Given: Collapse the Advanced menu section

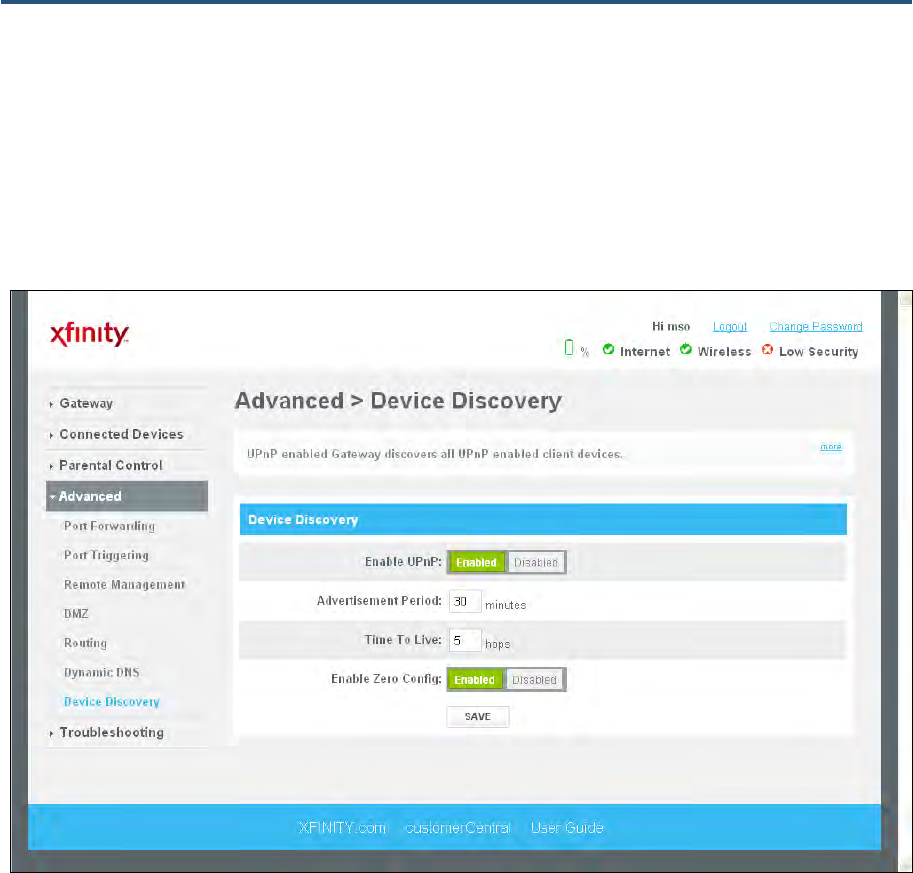Looking at the screenshot, I should tap(126, 496).
